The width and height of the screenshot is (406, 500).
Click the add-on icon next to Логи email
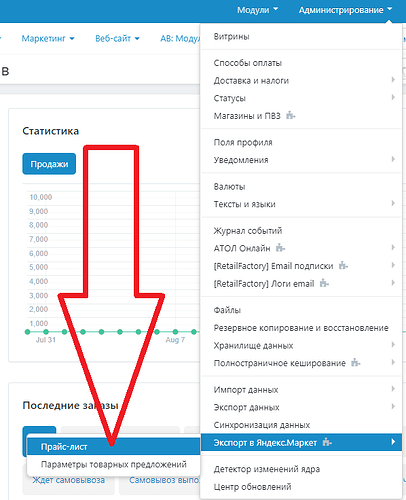click(324, 283)
